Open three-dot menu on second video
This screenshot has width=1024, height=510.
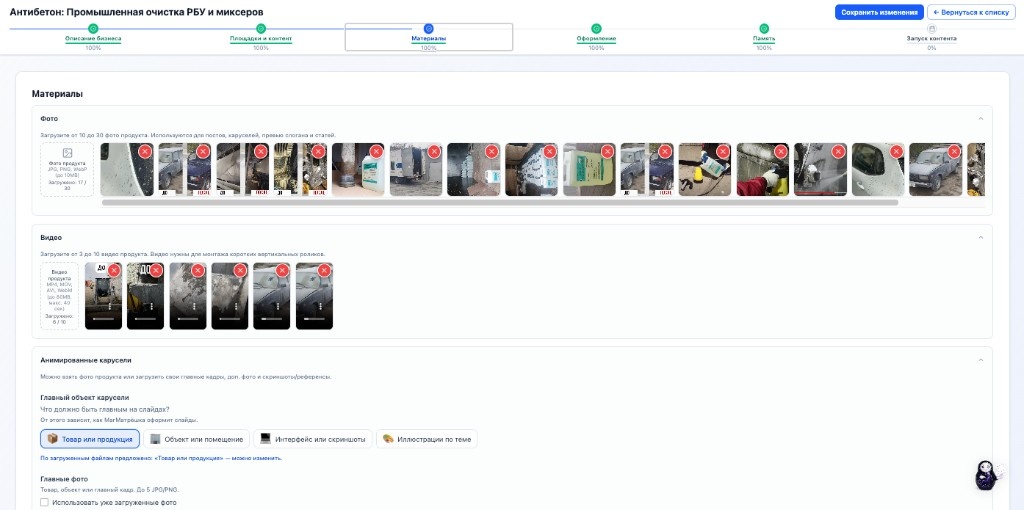point(152,306)
